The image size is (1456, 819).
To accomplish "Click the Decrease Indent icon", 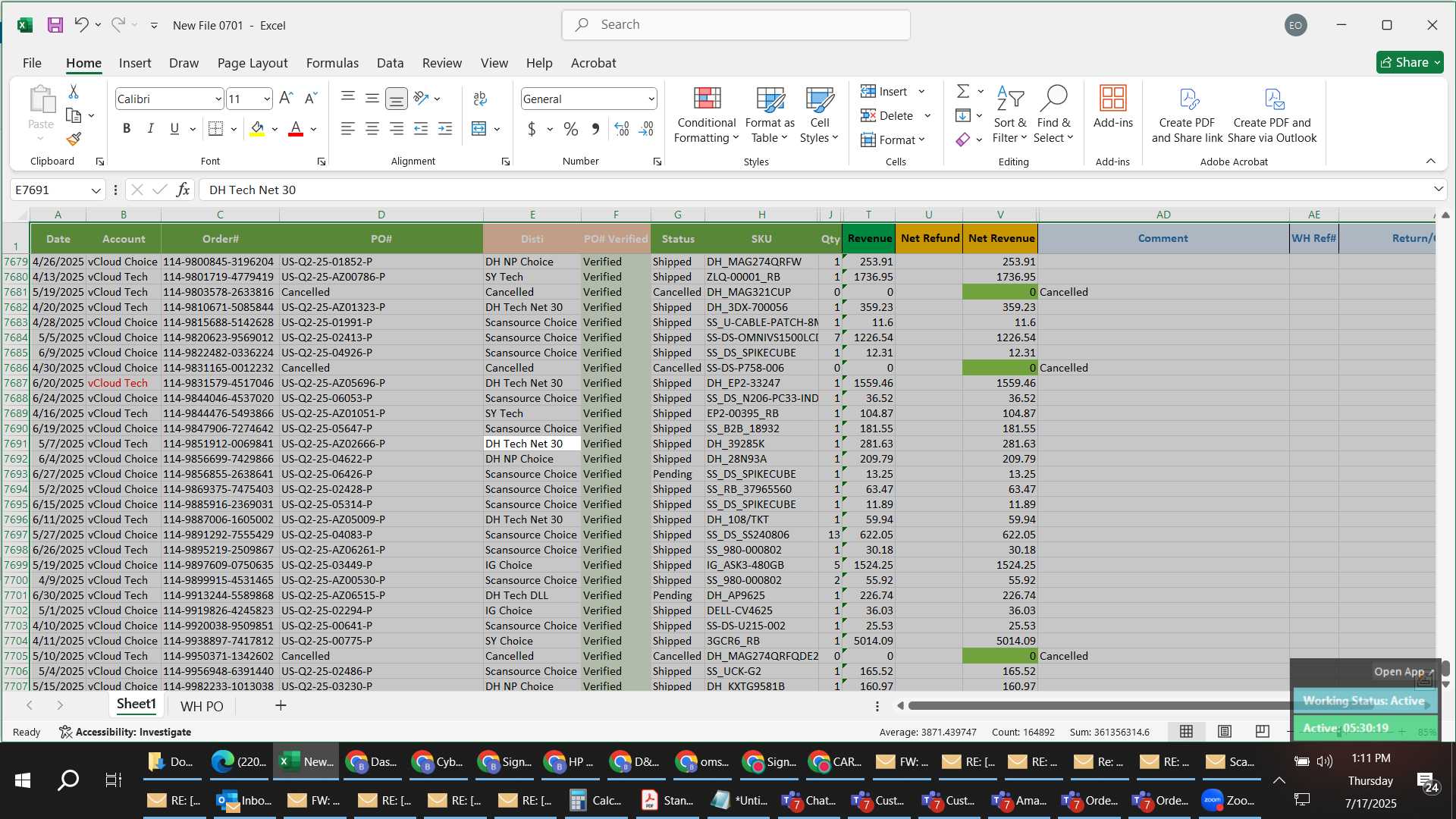I will pos(421,129).
